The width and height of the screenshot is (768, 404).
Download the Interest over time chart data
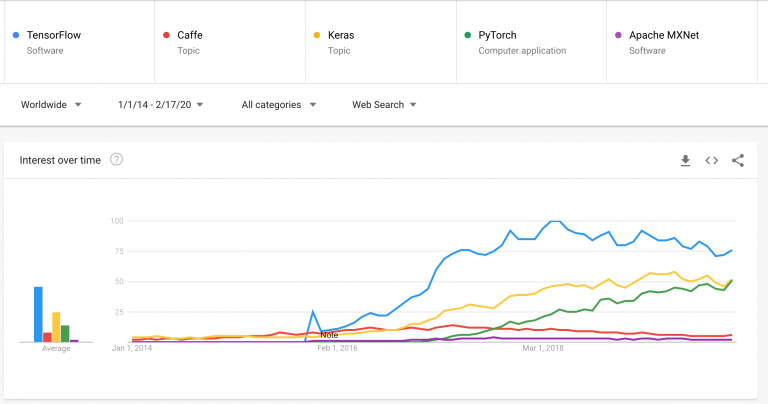pyautogui.click(x=685, y=160)
